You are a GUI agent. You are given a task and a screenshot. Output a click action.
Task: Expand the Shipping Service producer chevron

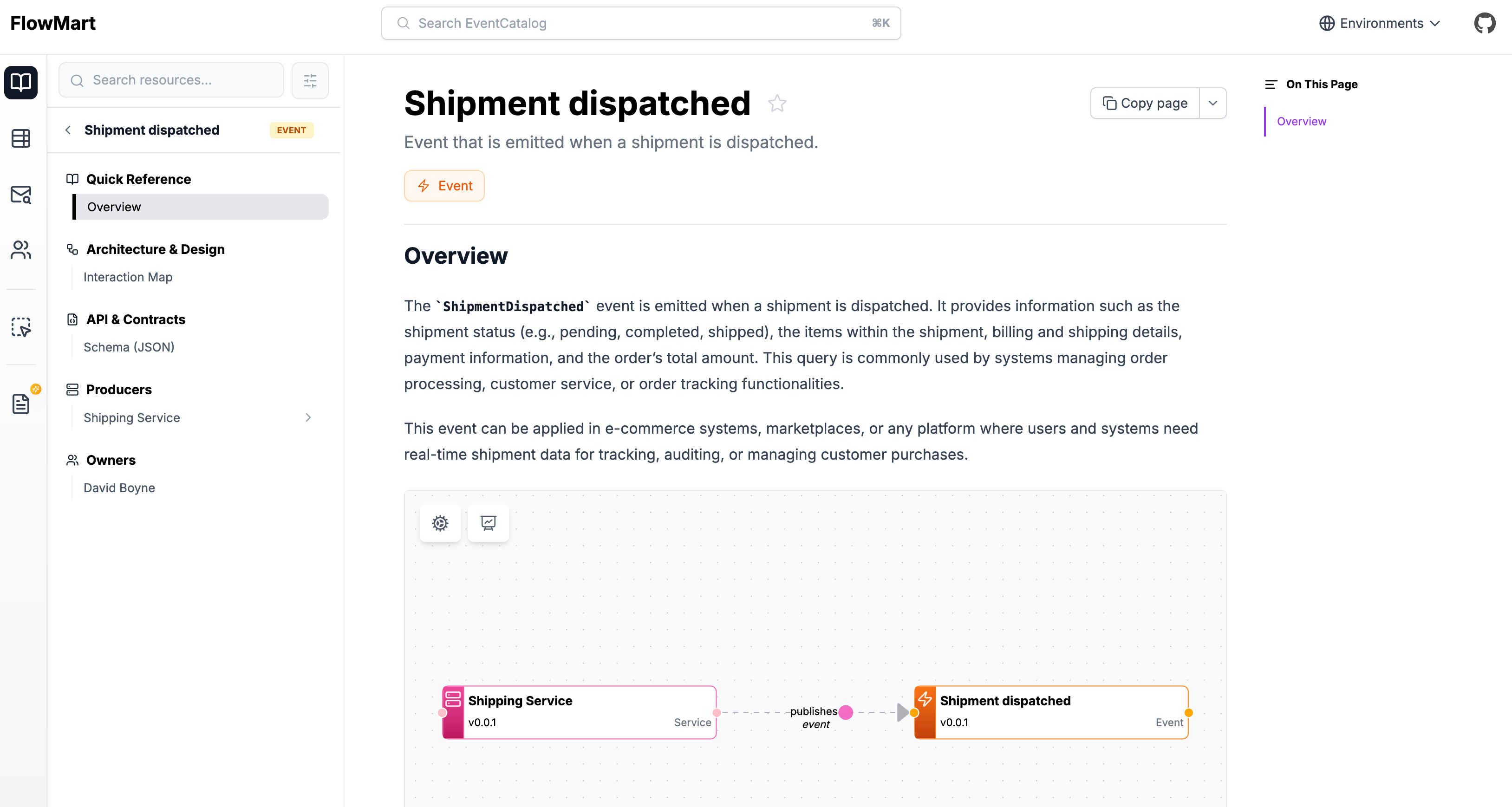click(308, 417)
